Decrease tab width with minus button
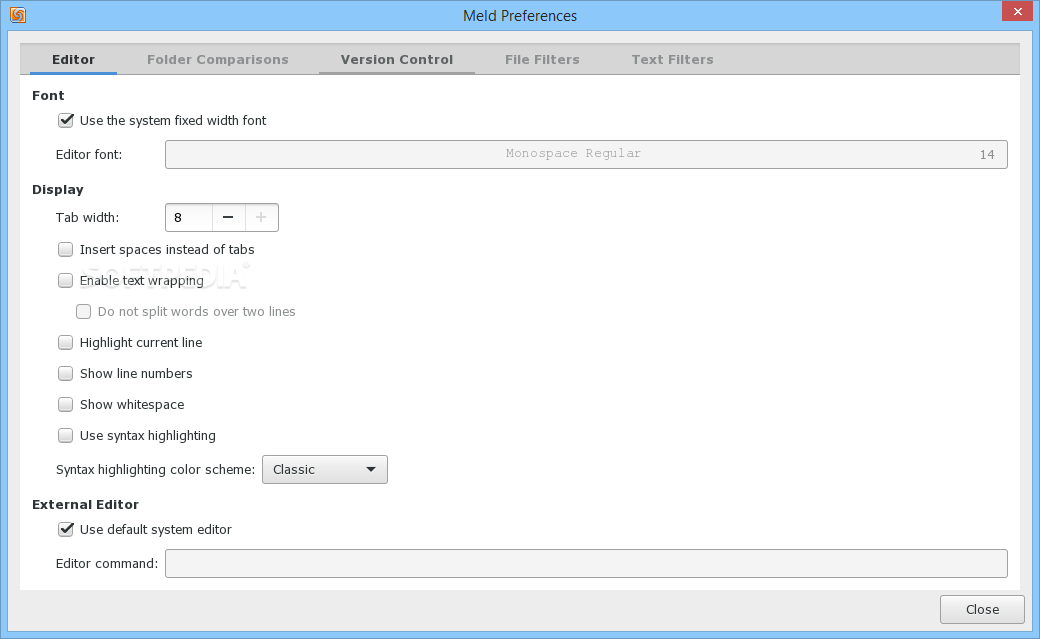Screen dimensions: 1040x639 [x=228, y=218]
